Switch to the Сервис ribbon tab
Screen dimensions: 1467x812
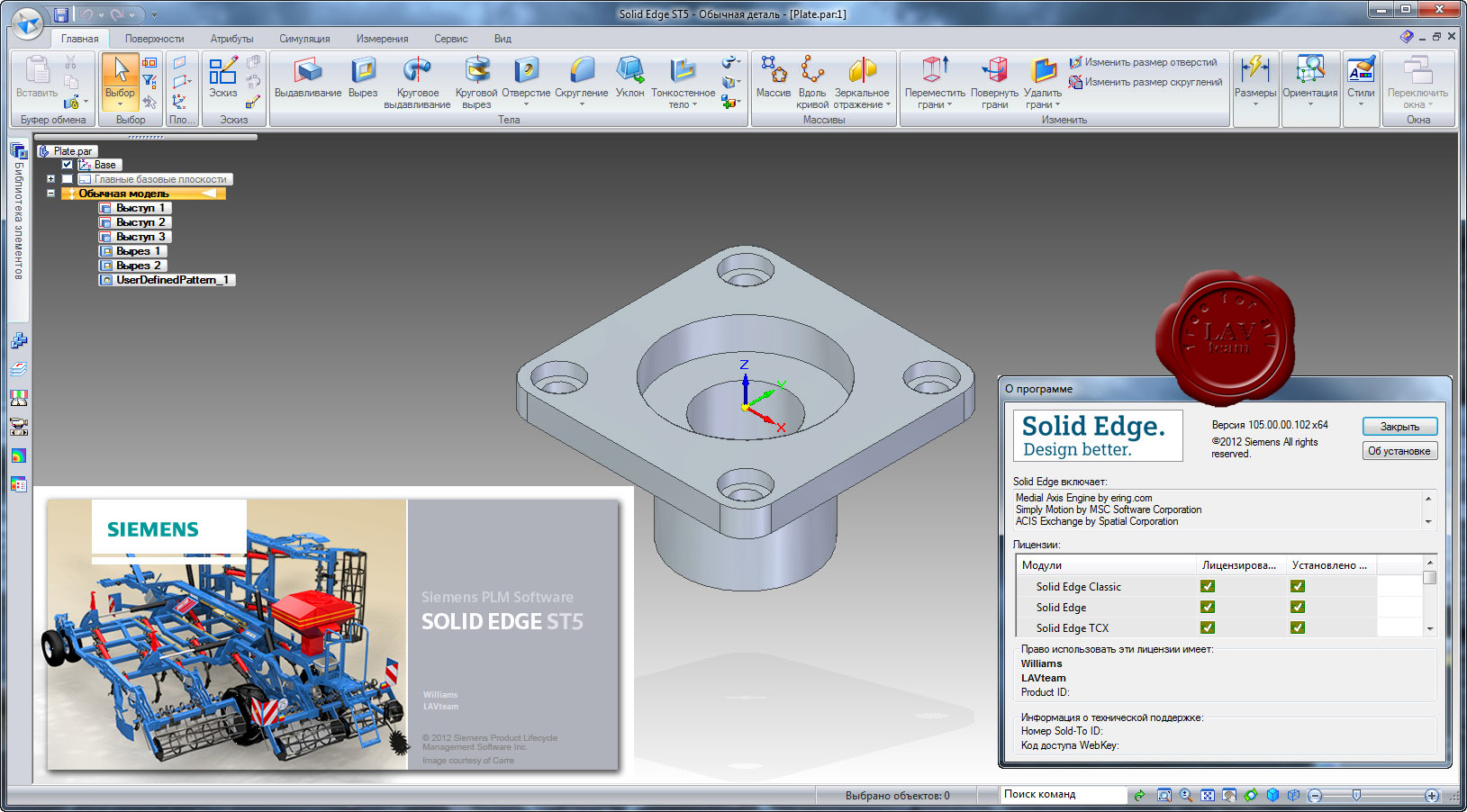(450, 39)
